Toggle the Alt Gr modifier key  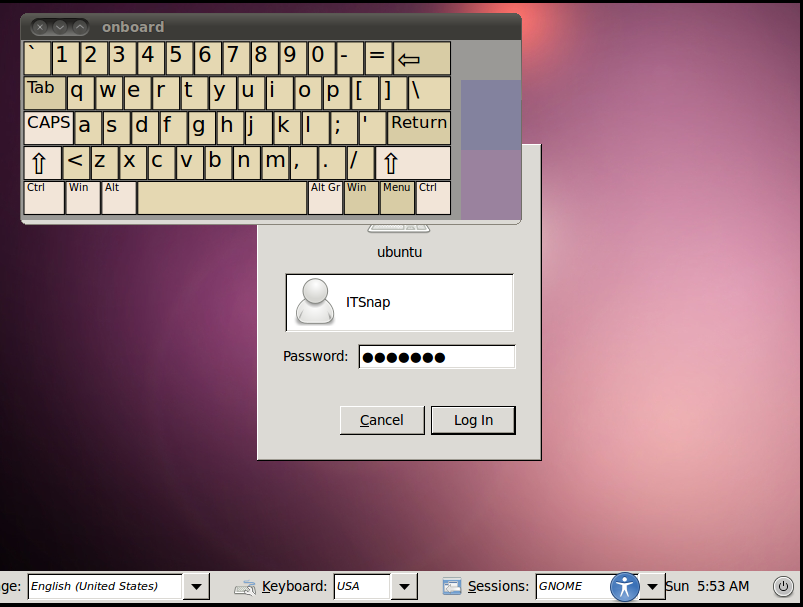tap(326, 198)
